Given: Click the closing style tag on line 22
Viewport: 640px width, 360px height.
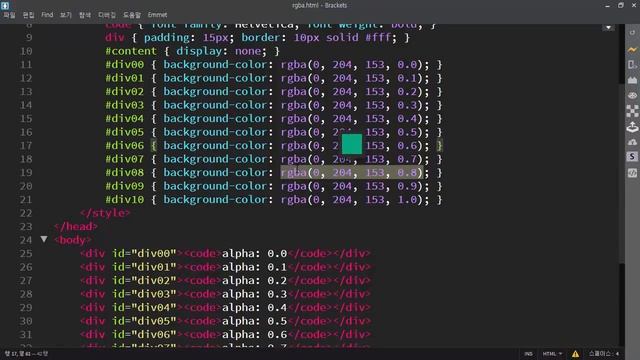Looking at the screenshot, I should tap(105, 213).
